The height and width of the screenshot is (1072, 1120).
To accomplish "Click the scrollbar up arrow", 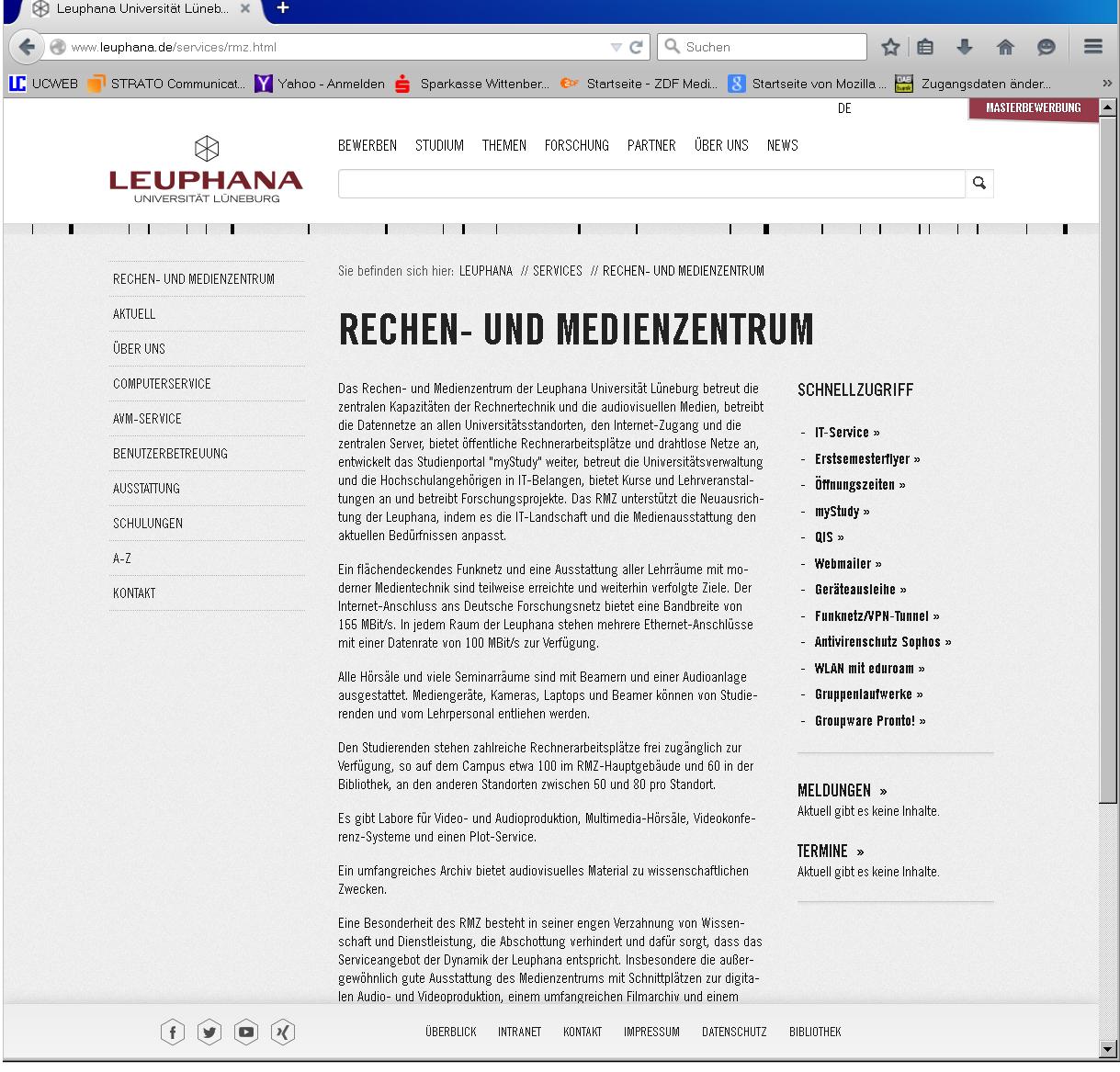I will [x=1107, y=107].
